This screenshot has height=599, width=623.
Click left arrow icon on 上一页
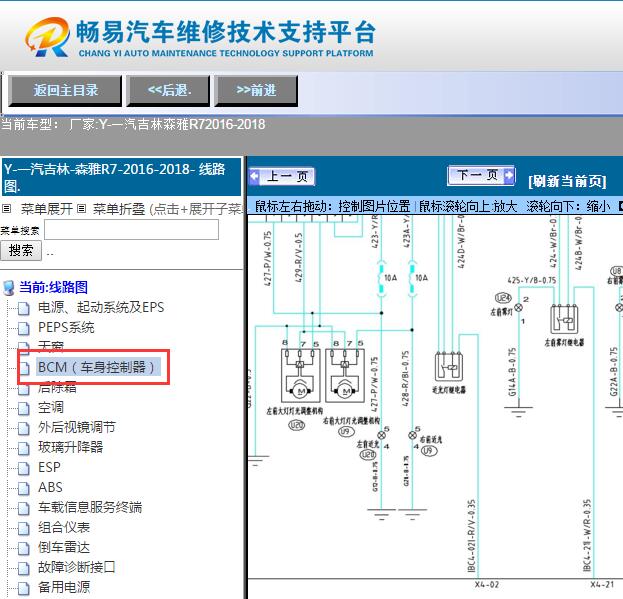pyautogui.click(x=254, y=176)
